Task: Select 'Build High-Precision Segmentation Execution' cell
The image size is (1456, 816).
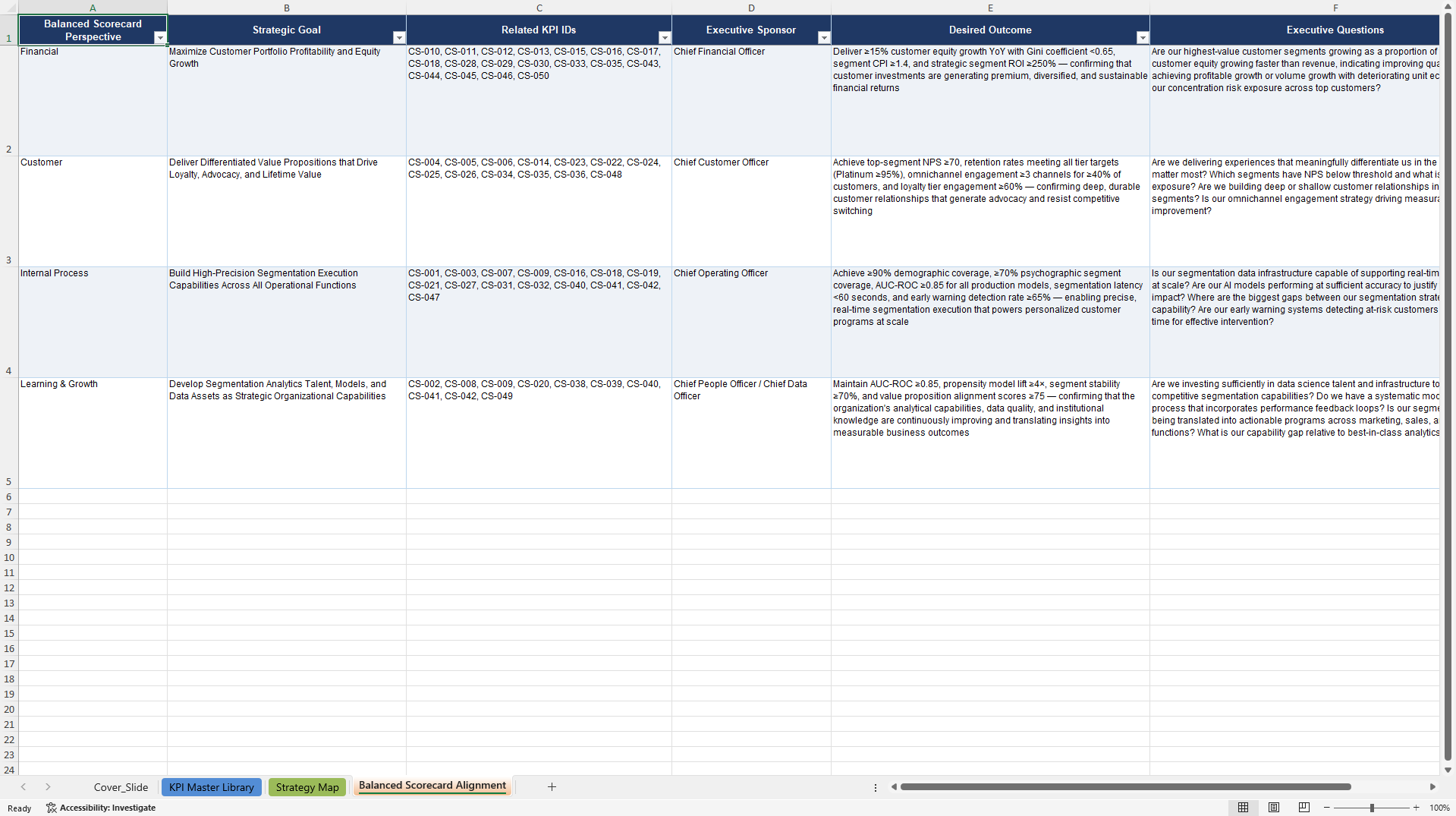Action: click(287, 322)
